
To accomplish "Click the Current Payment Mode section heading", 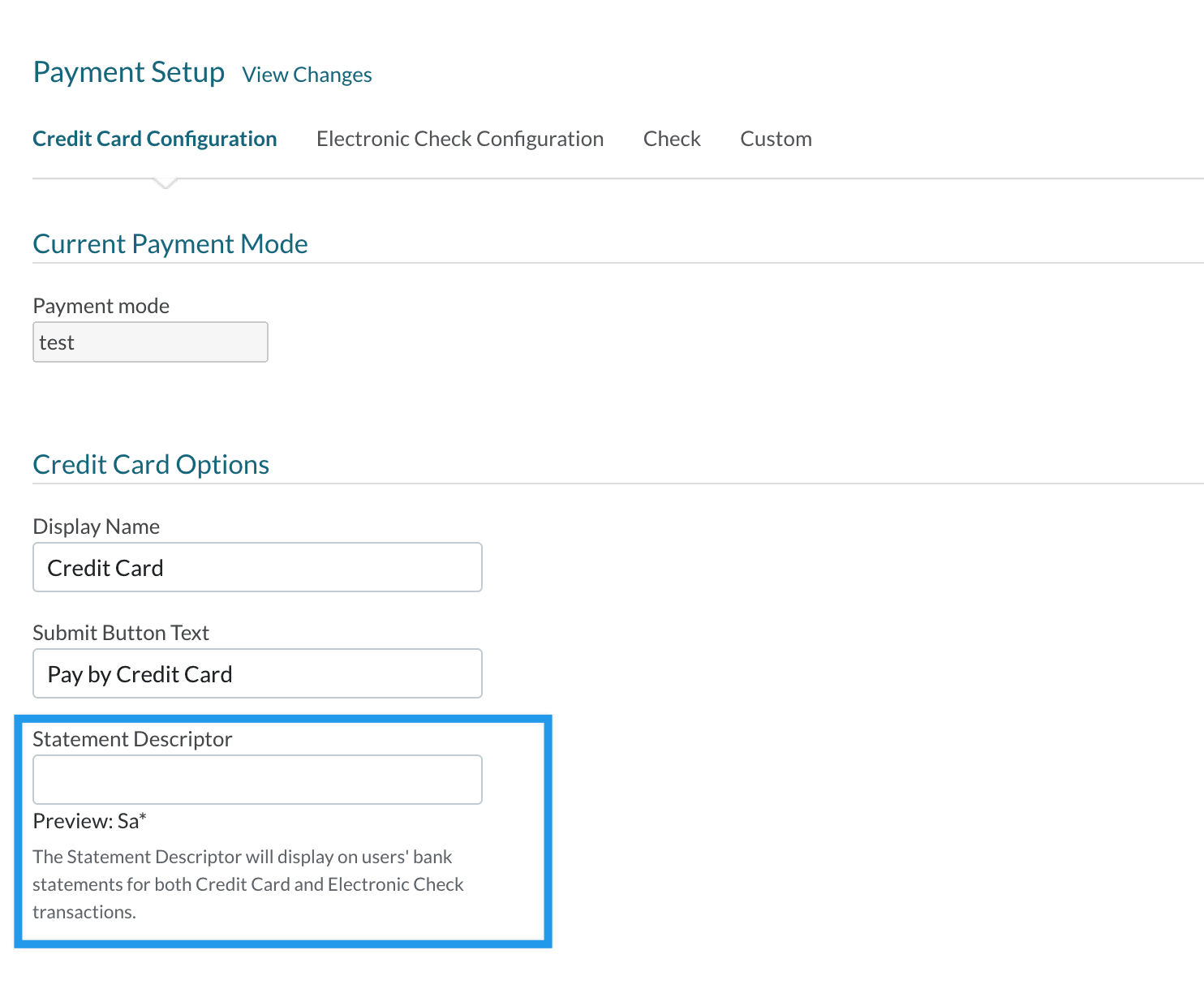I will pos(170,244).
